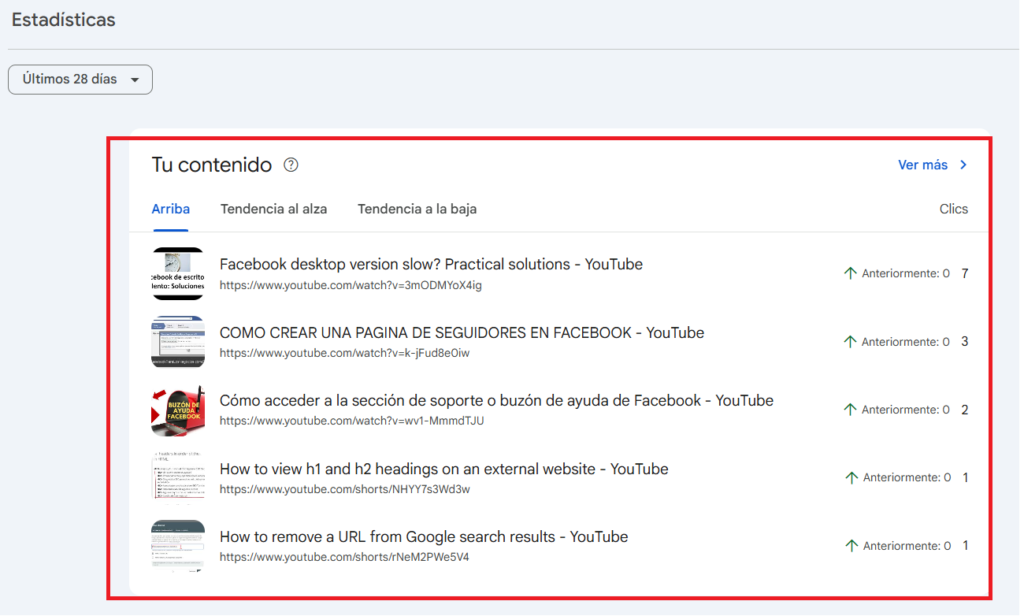This screenshot has width=1024, height=616.
Task: Click title Cómo acceder a la sección de soporte
Action: click(x=496, y=400)
